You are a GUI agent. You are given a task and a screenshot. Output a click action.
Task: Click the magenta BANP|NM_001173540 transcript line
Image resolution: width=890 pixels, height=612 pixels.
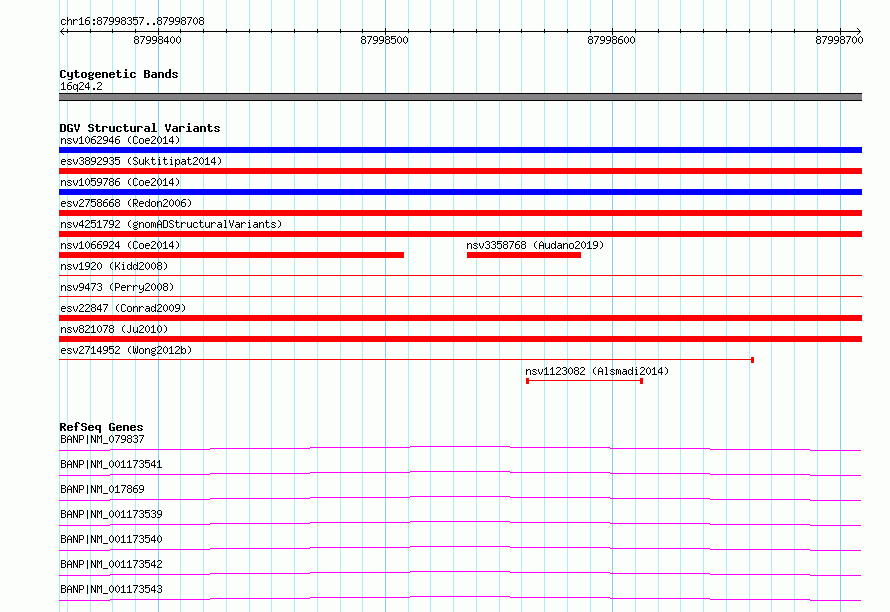460,548
